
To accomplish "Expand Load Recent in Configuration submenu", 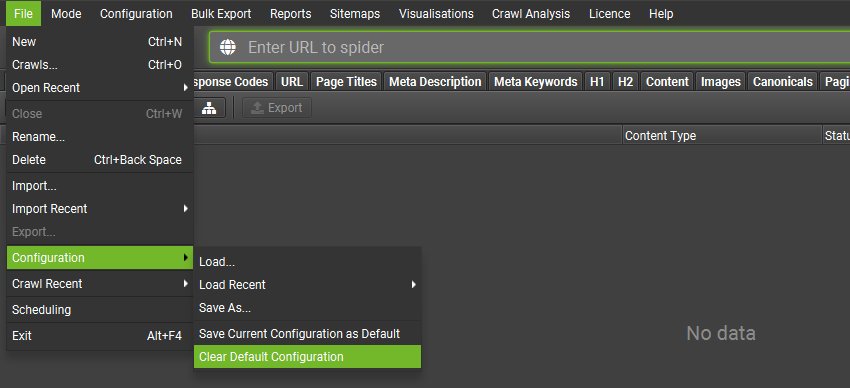I will (x=307, y=284).
